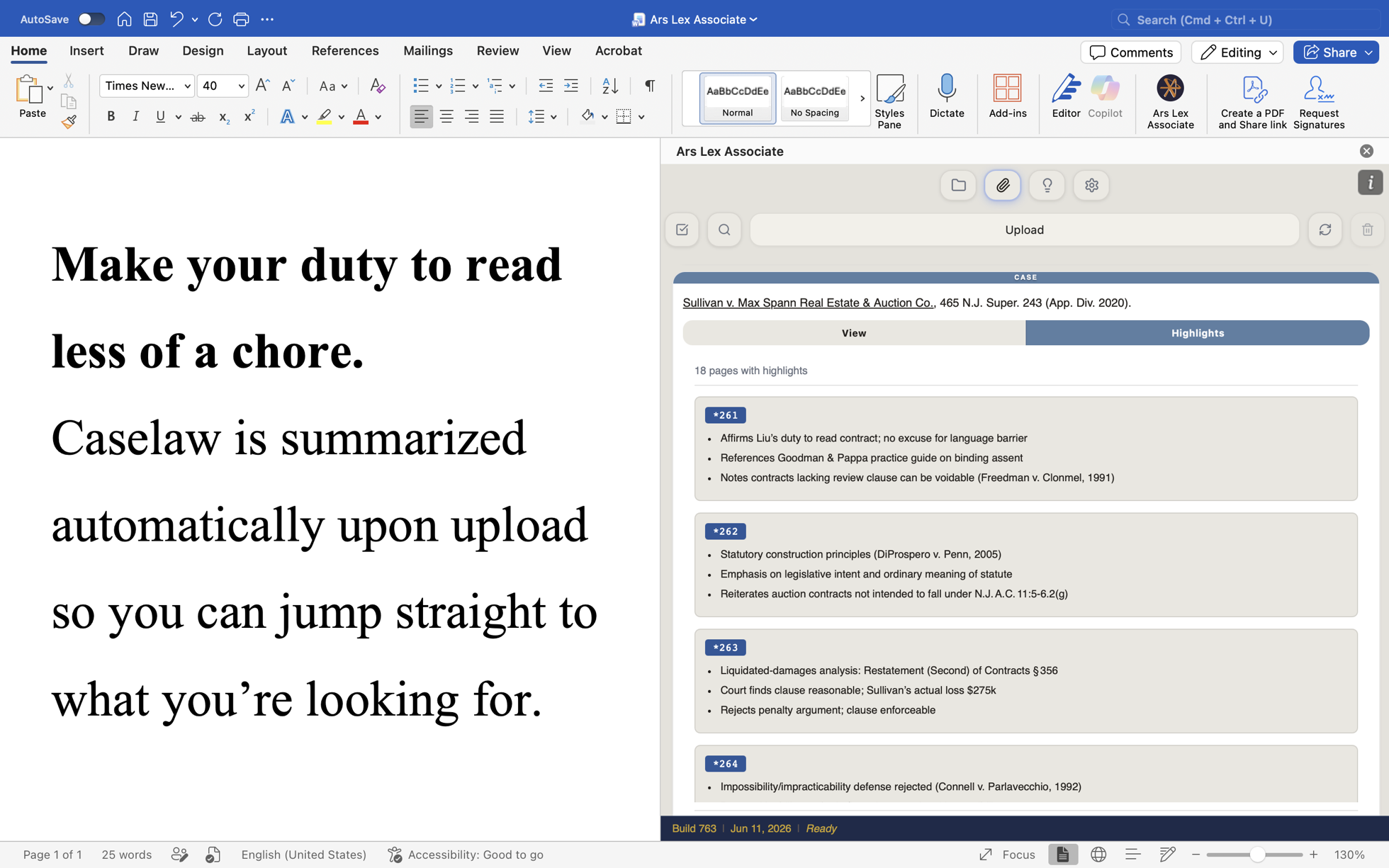Clear all formatting icon
Viewport: 1389px width, 868px height.
pos(378,86)
